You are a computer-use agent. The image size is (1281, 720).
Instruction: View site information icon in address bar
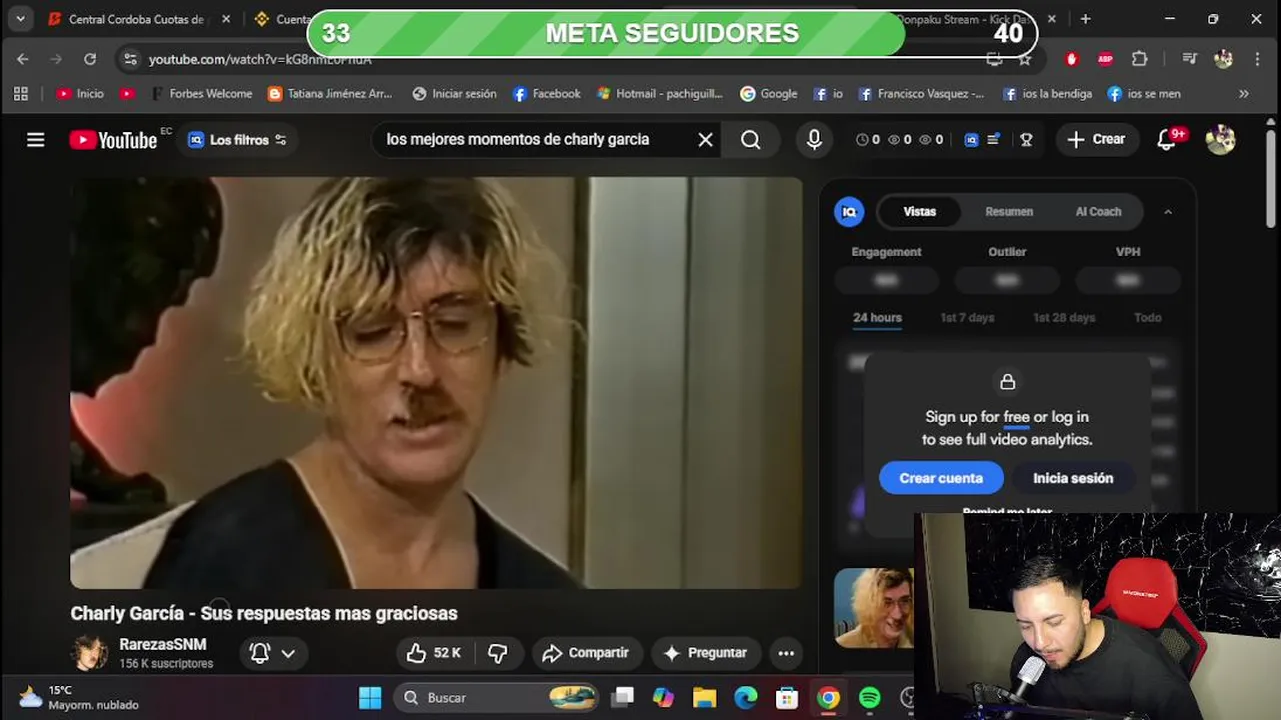point(130,59)
